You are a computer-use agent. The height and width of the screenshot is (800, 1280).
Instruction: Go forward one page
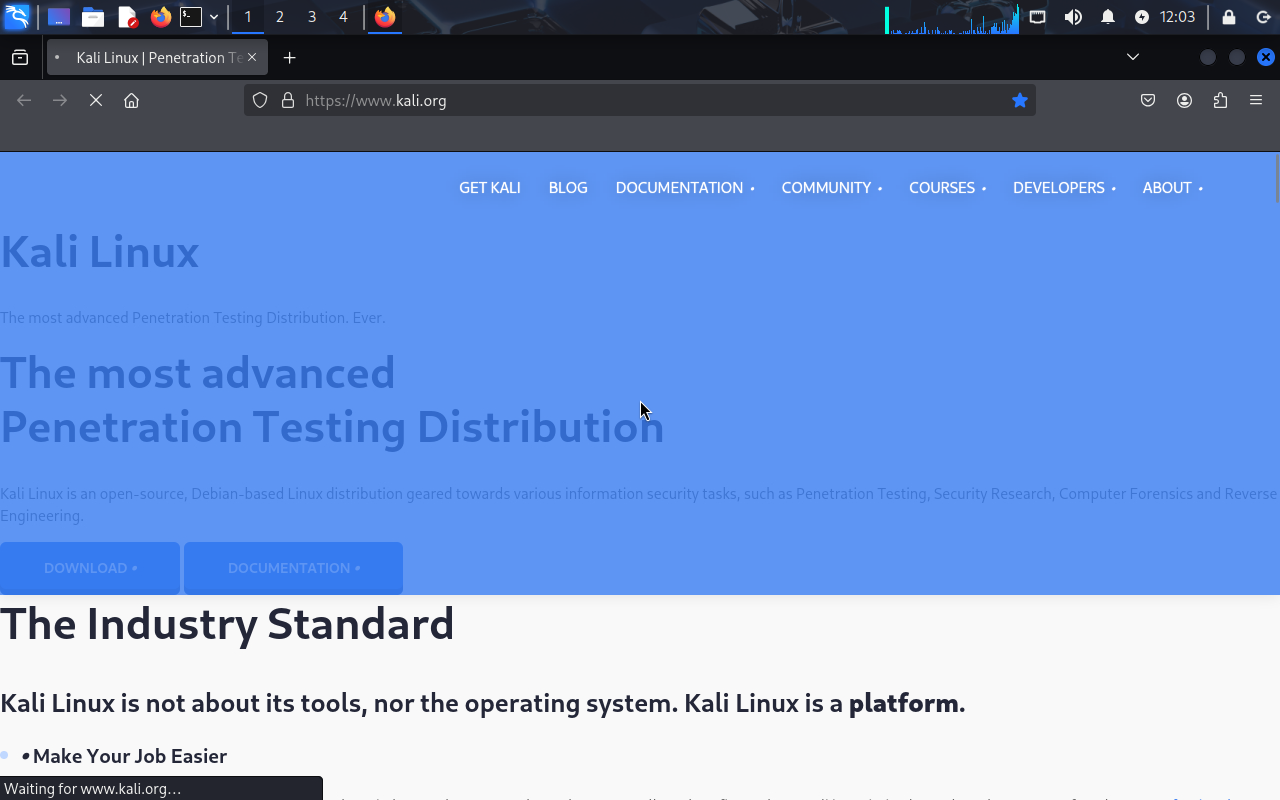pos(60,100)
